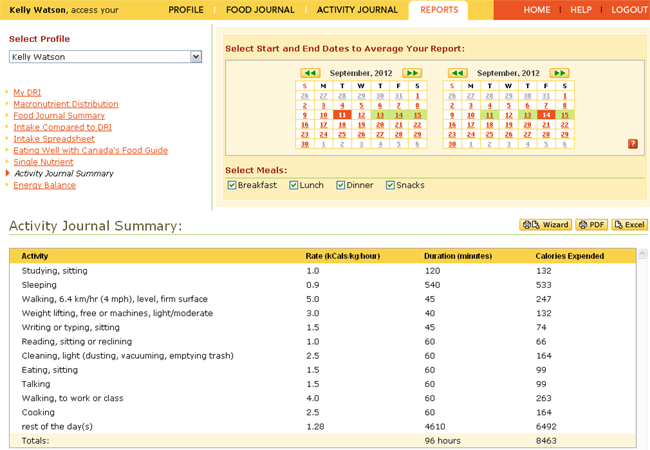Open the Single Nutrient report
The width and height of the screenshot is (650, 450).
43,162
